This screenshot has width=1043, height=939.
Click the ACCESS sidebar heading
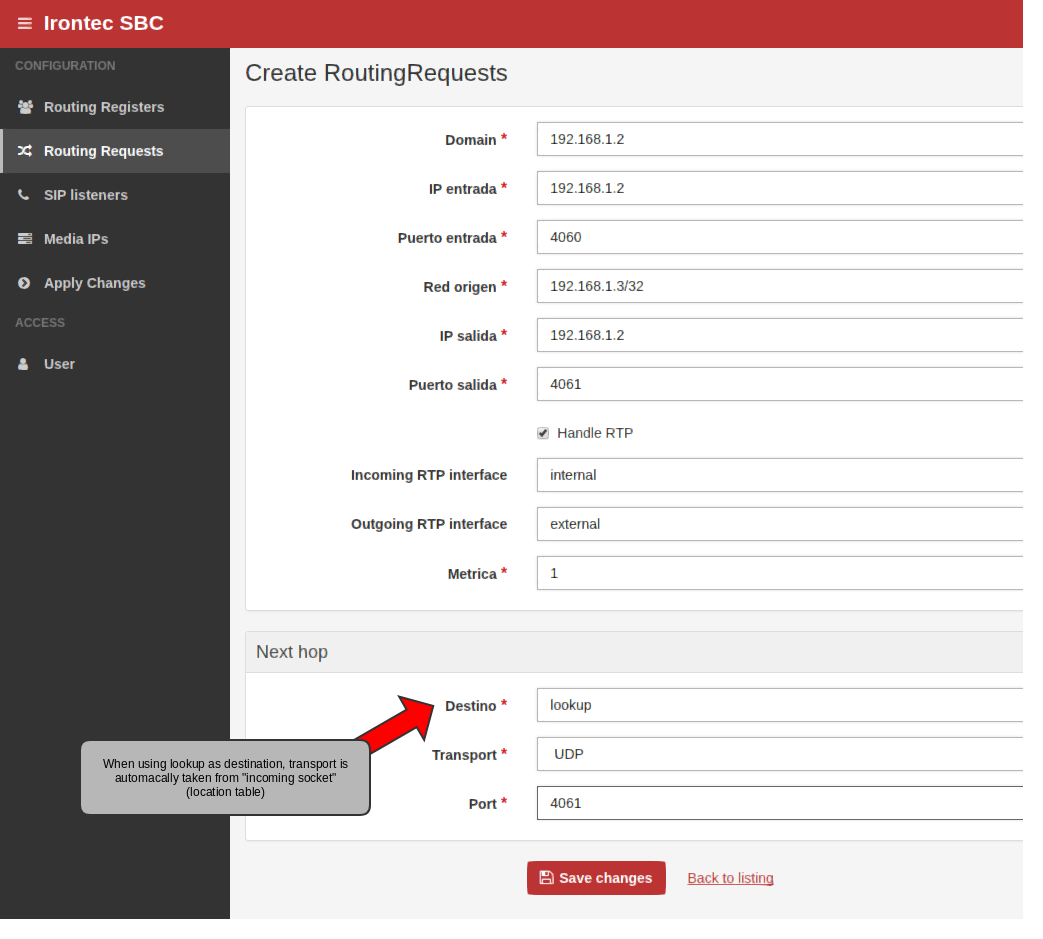(x=40, y=323)
